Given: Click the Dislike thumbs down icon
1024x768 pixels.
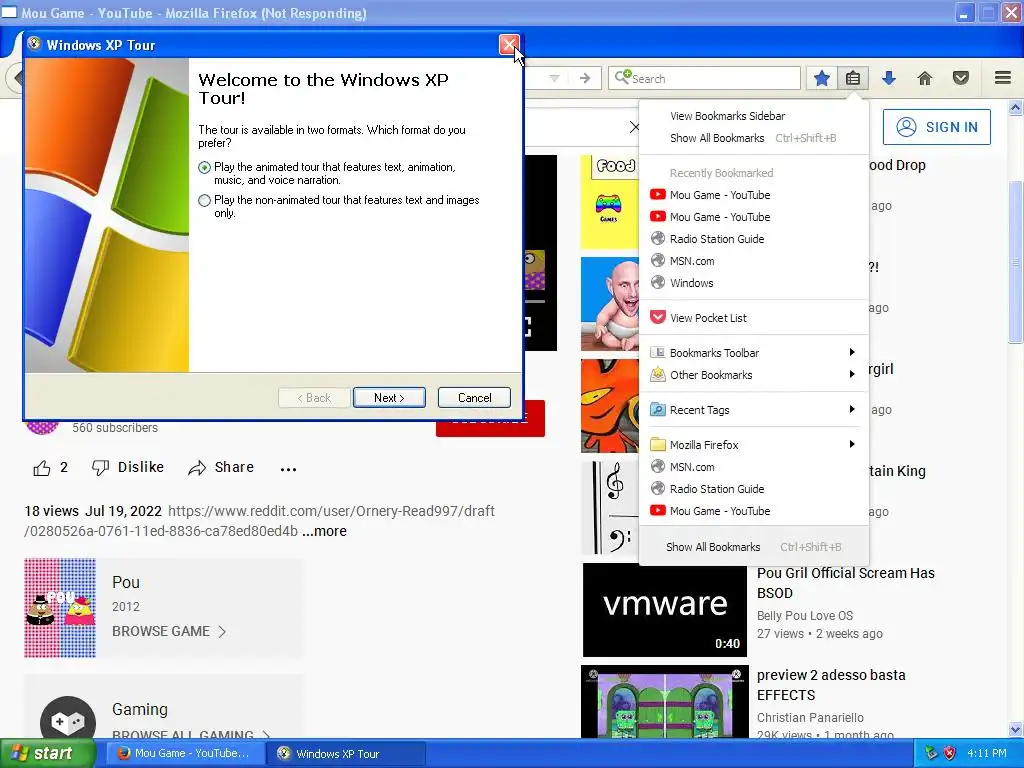Looking at the screenshot, I should pyautogui.click(x=100, y=468).
